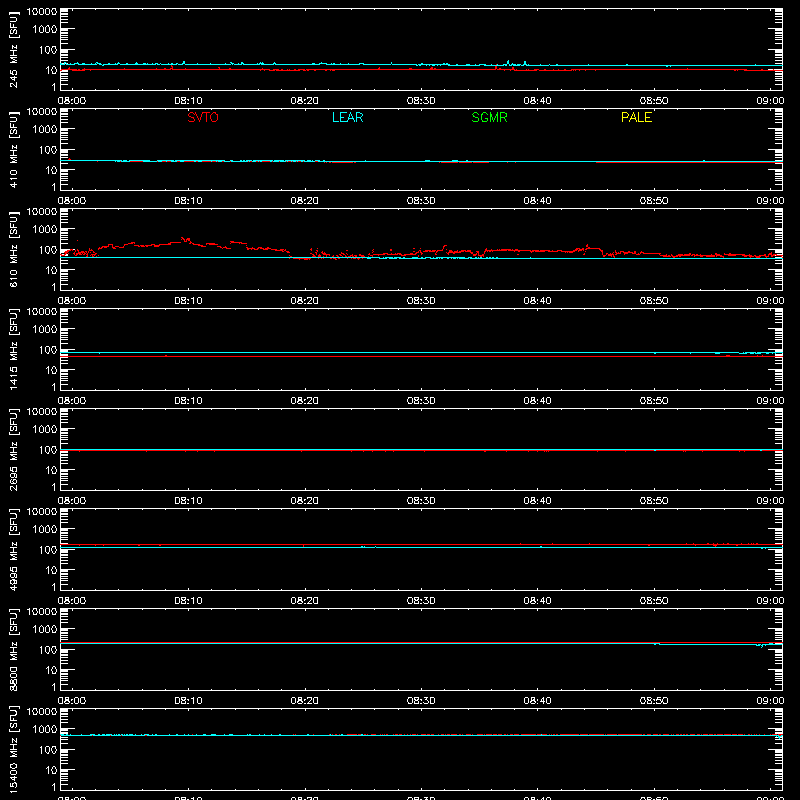Click the cyan LEAR station label
The width and height of the screenshot is (800, 800).
tap(347, 117)
